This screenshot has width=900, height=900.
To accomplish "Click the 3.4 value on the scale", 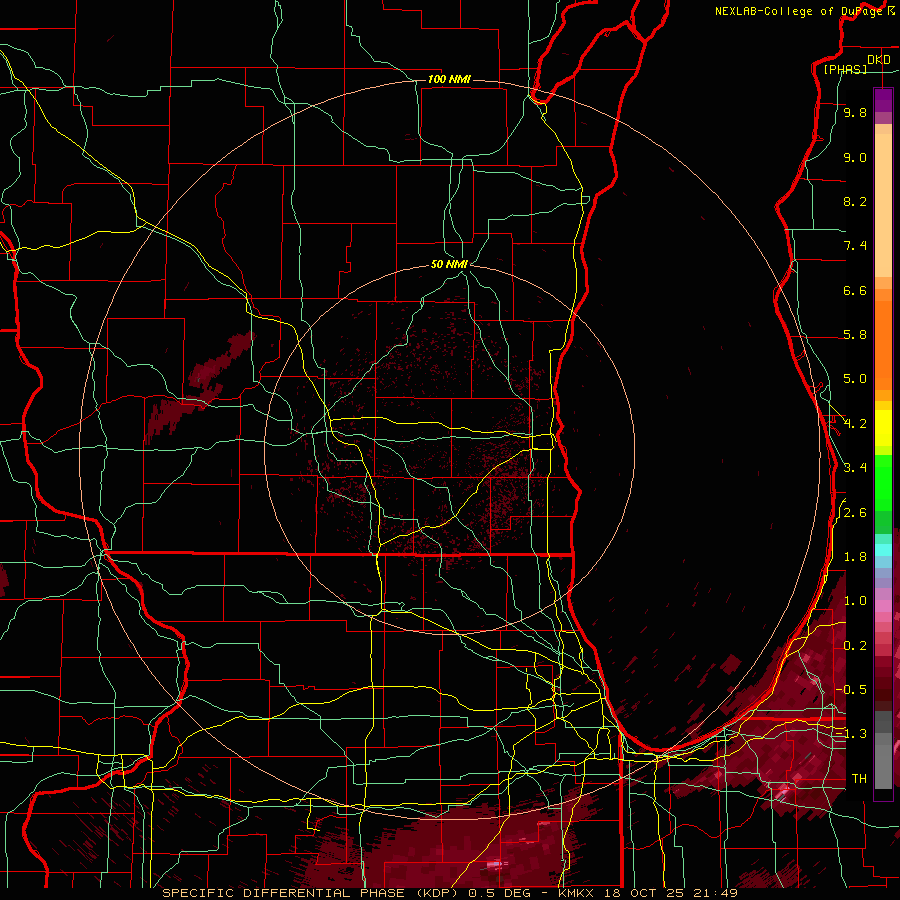I will [855, 468].
